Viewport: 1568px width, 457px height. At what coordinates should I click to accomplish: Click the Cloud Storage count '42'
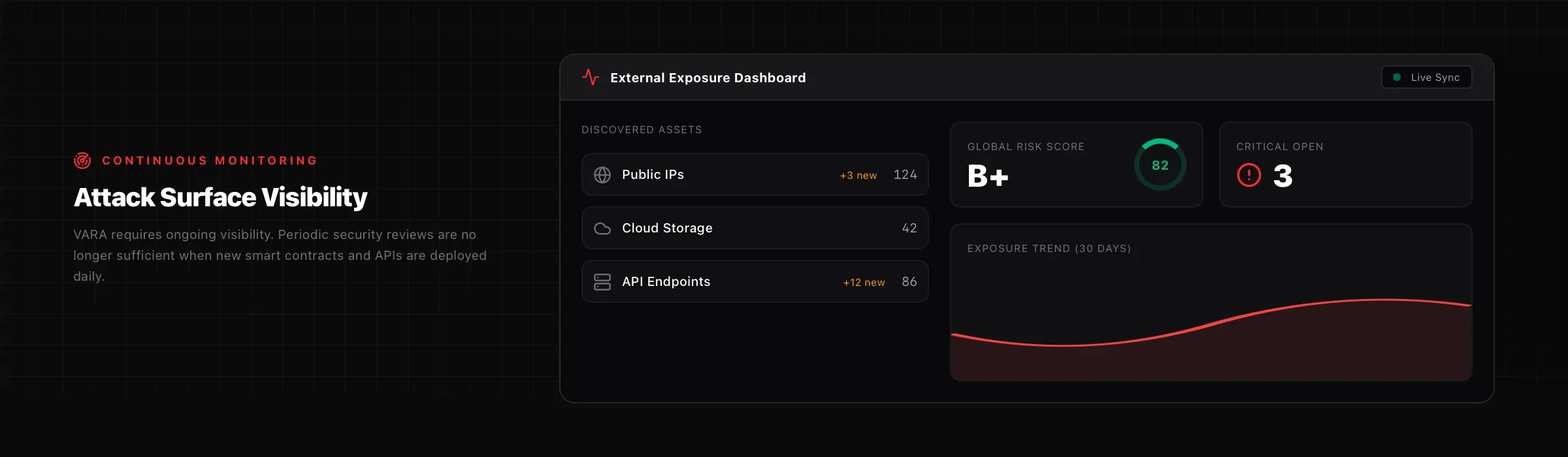[x=909, y=228]
